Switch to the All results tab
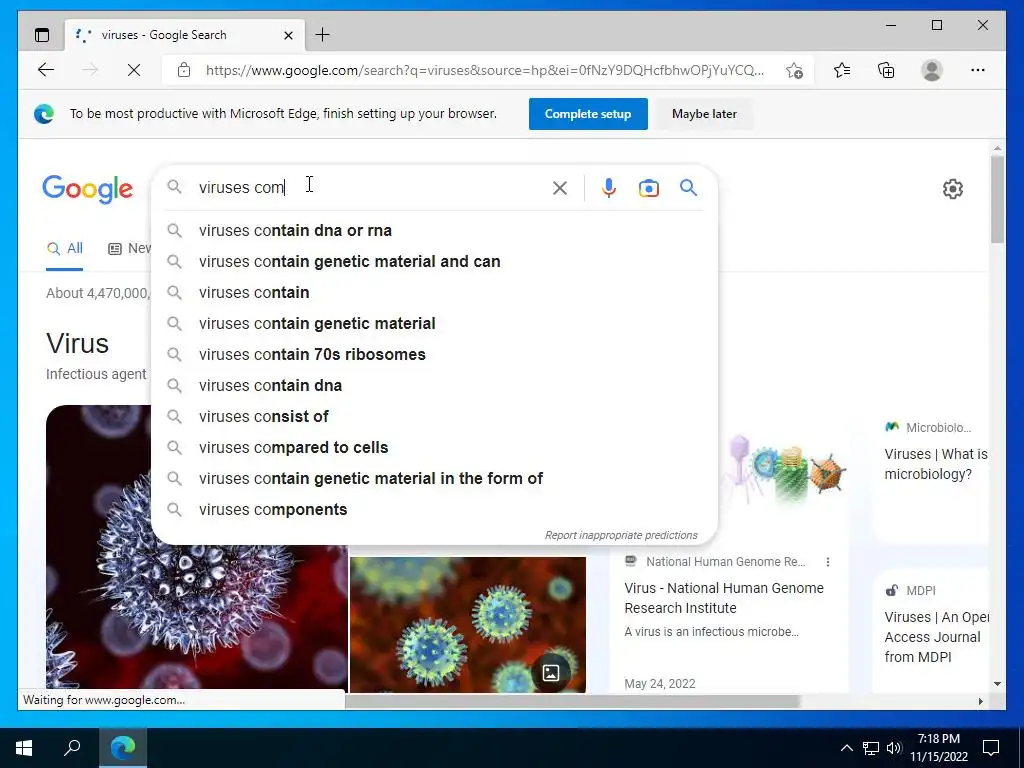 tap(65, 249)
